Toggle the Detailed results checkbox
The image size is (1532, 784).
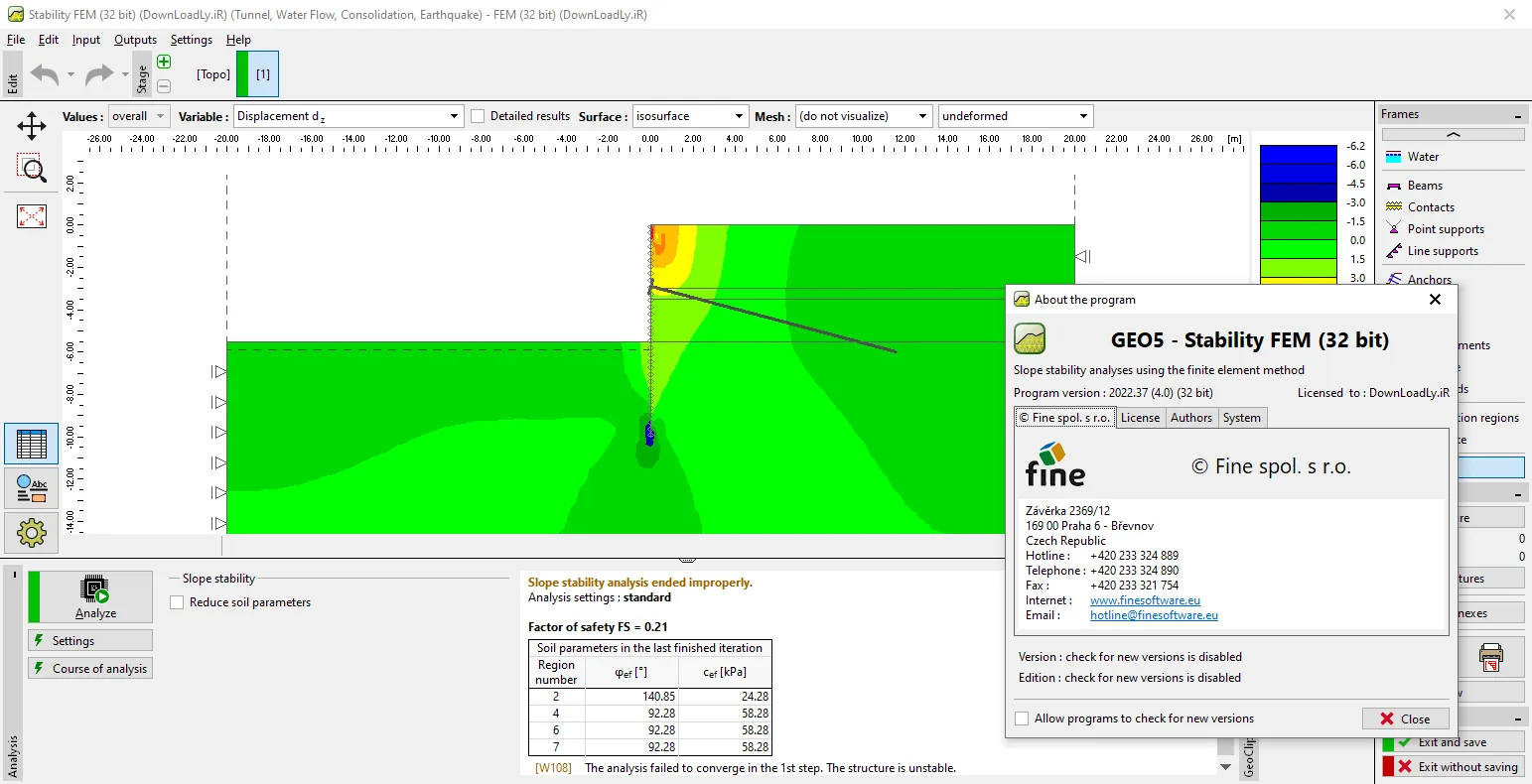pos(478,116)
